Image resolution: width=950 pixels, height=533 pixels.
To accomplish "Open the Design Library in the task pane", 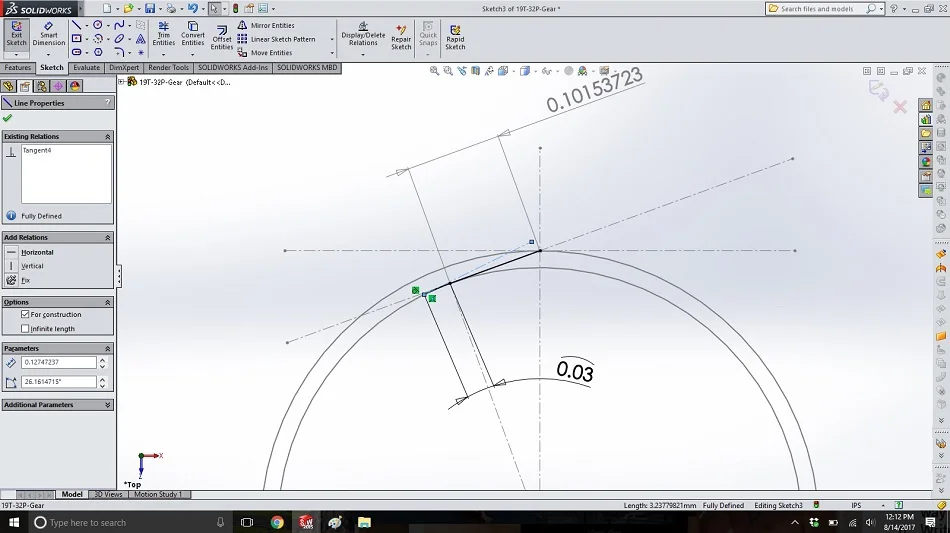I will click(926, 119).
